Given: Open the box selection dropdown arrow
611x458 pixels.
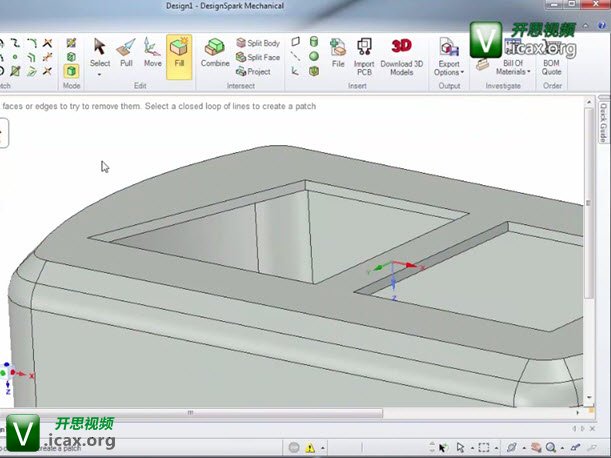Looking at the screenshot, I should click(x=496, y=448).
